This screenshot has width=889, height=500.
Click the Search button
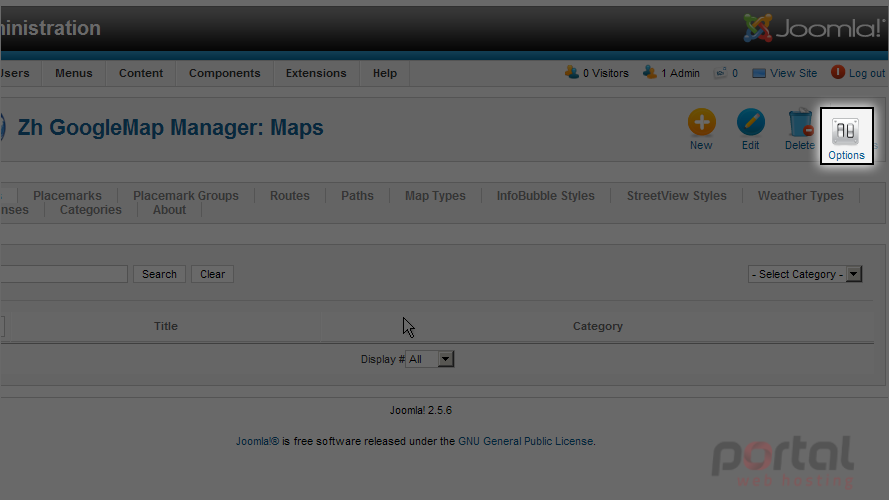tap(159, 274)
